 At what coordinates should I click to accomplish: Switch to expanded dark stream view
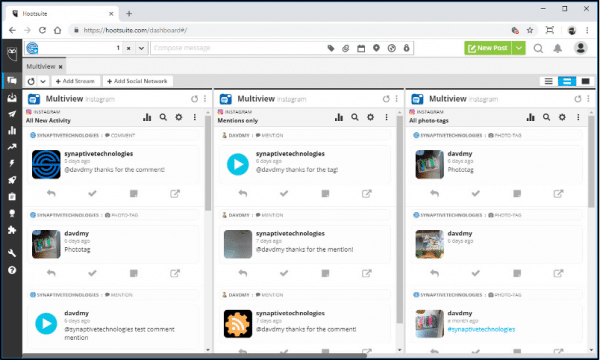(585, 81)
